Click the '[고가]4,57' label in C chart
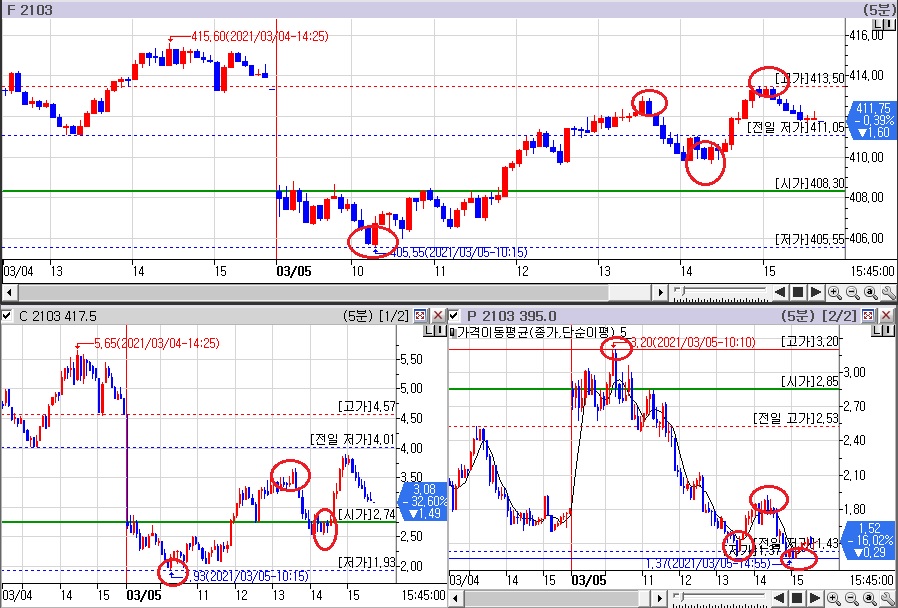Viewport: 898px width, 608px height. click(367, 406)
